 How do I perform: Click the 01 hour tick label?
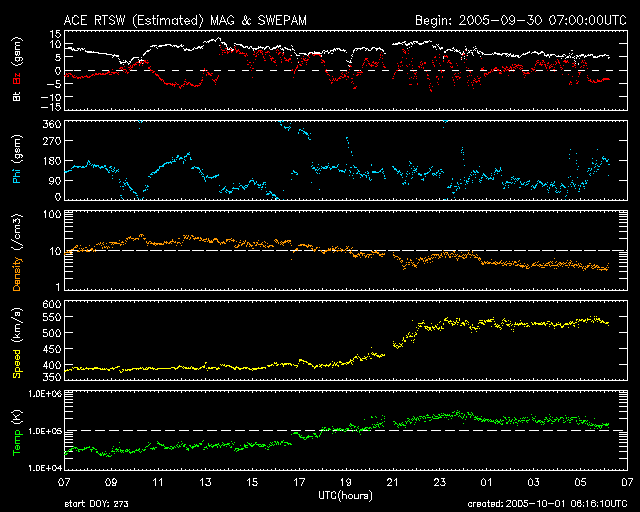tap(487, 483)
